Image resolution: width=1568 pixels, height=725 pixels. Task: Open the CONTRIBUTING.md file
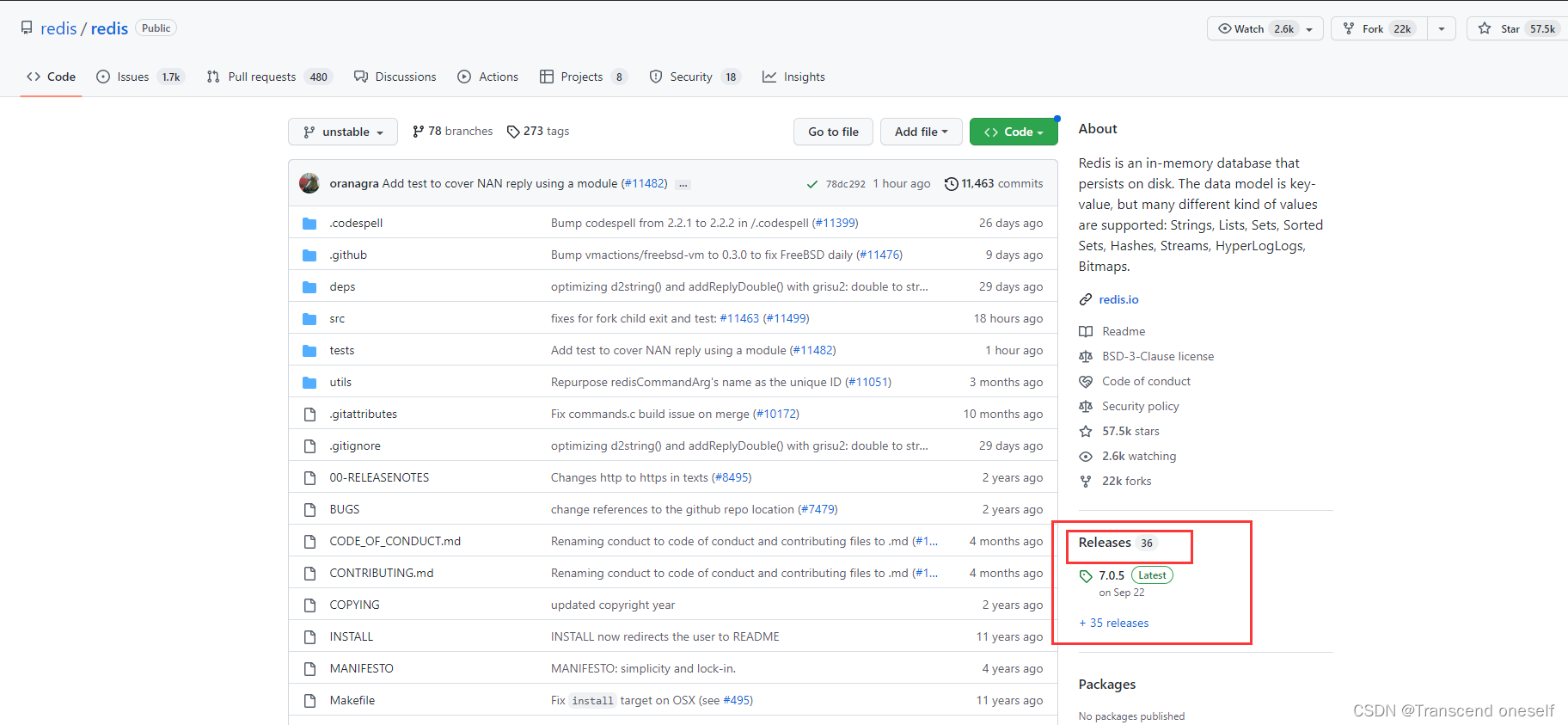click(x=382, y=574)
